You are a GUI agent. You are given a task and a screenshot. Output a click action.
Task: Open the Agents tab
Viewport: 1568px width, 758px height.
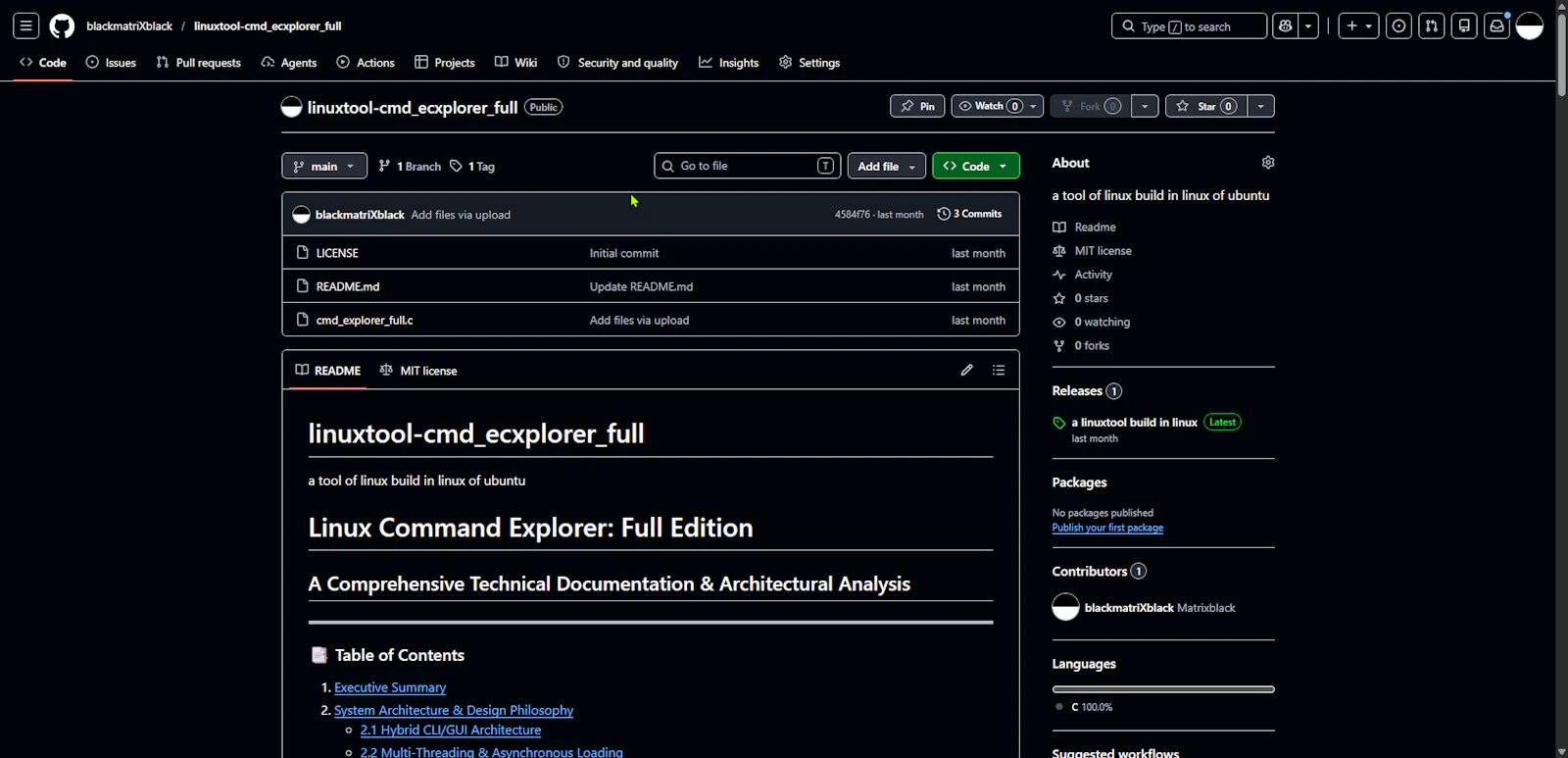pos(289,62)
